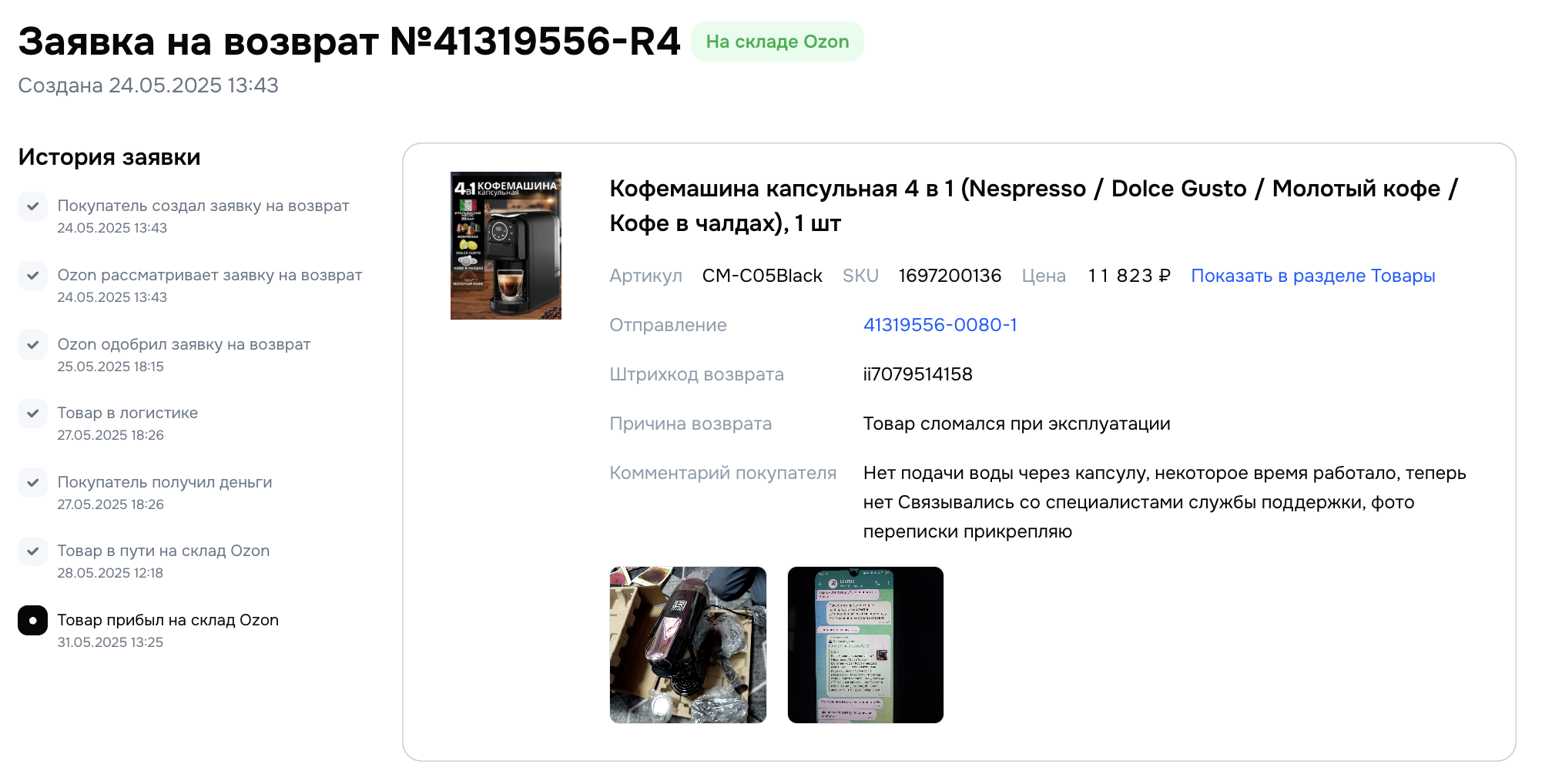Click checkmark icon next to 'Ozon одобрил заявку'
This screenshot has width=1562, height=784.
coord(32,344)
